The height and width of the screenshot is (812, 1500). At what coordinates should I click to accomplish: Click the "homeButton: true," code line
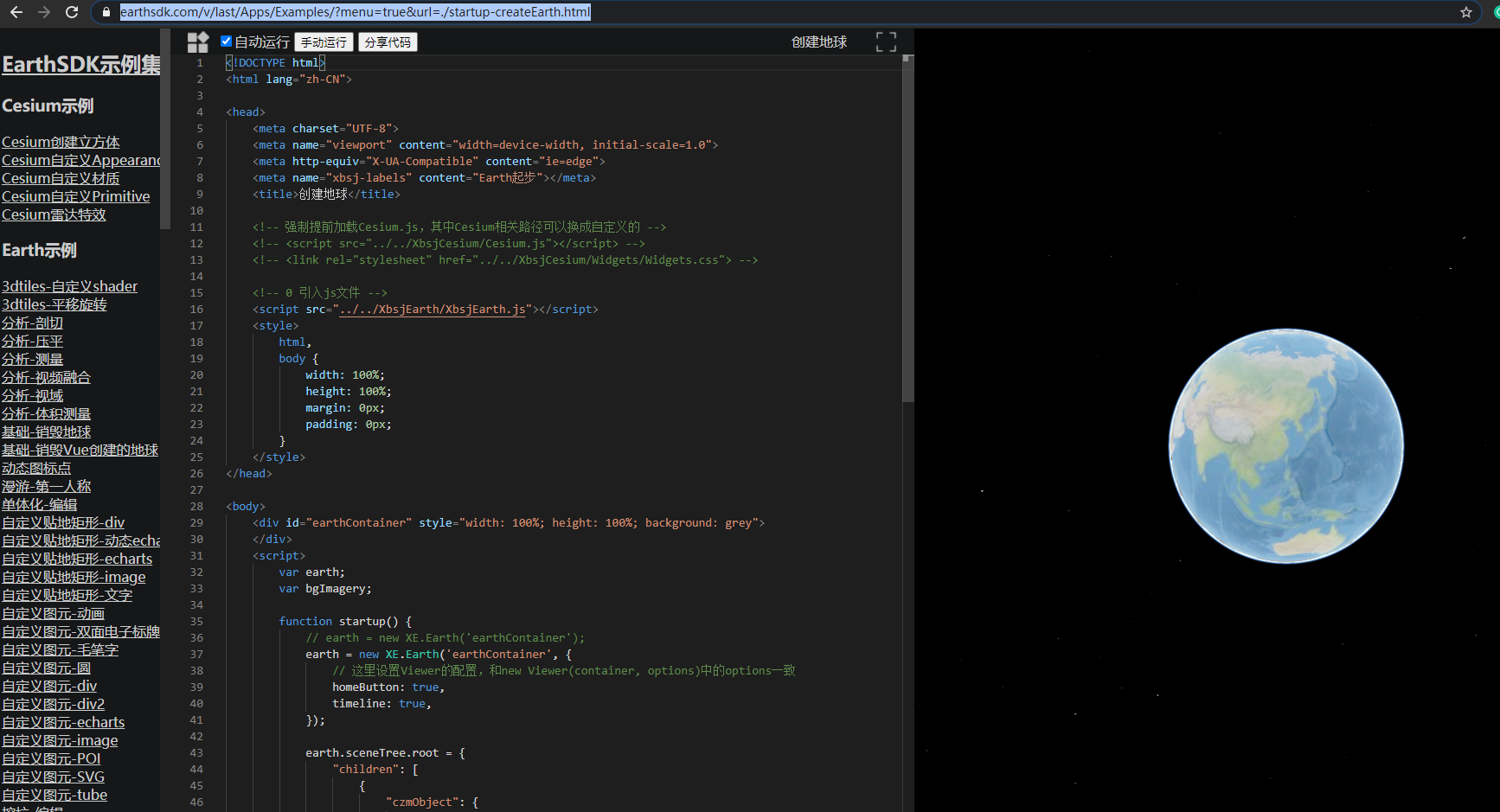[x=388, y=687]
